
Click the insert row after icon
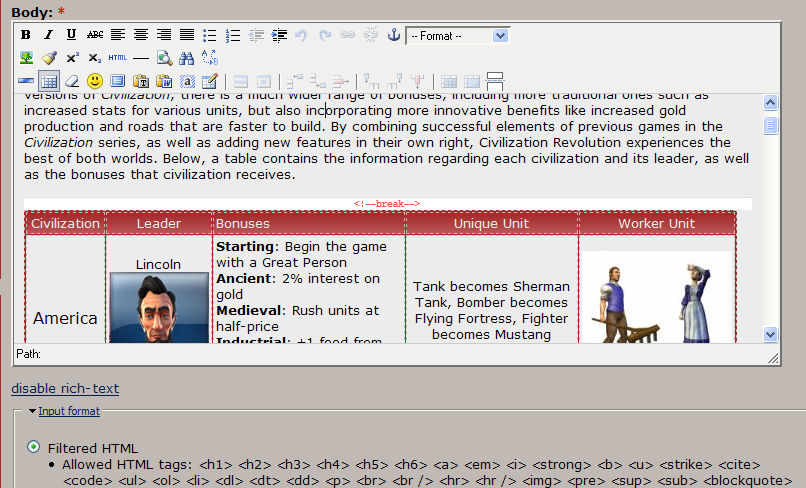coord(318,81)
